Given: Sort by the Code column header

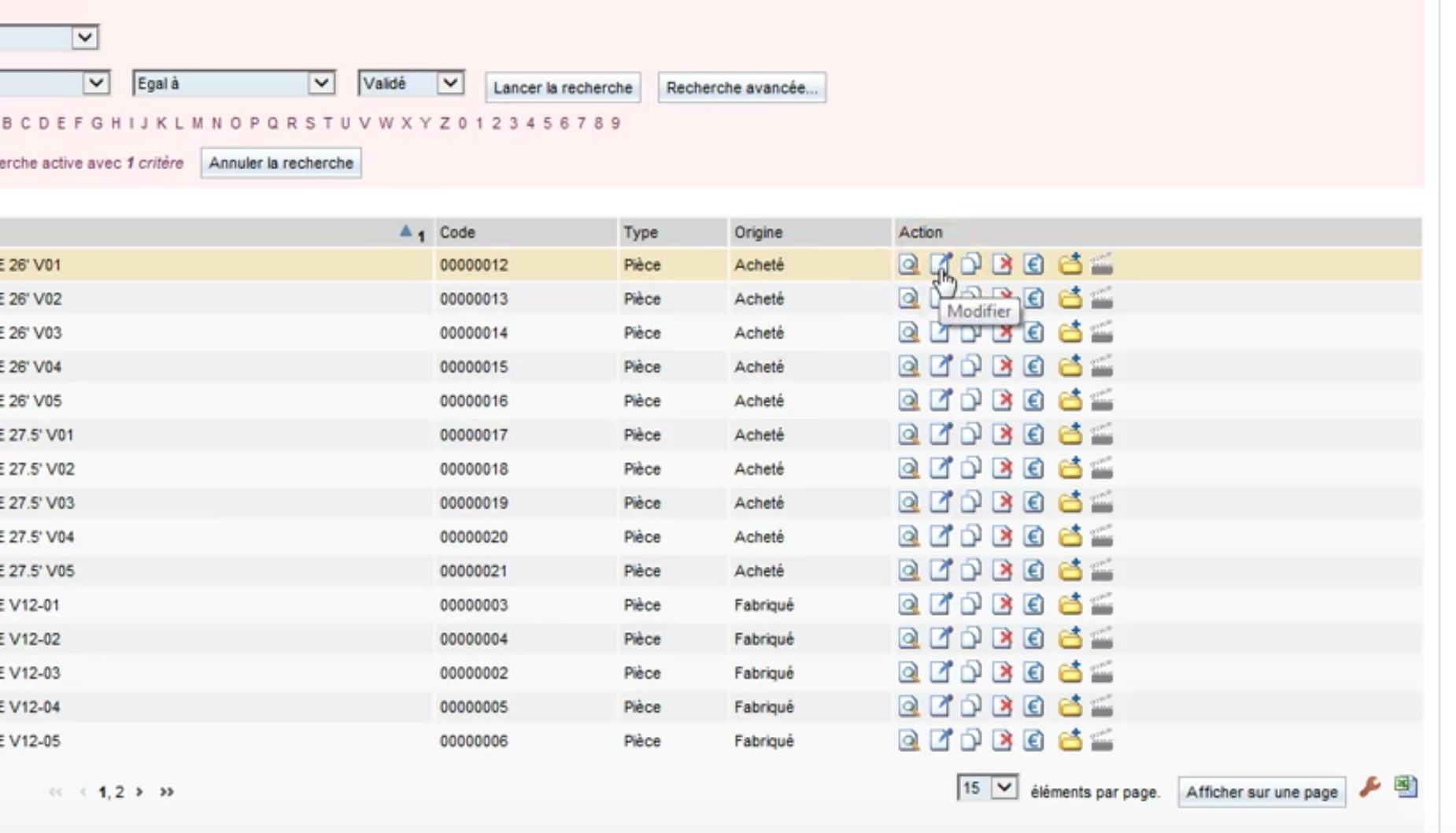Looking at the screenshot, I should [x=457, y=232].
